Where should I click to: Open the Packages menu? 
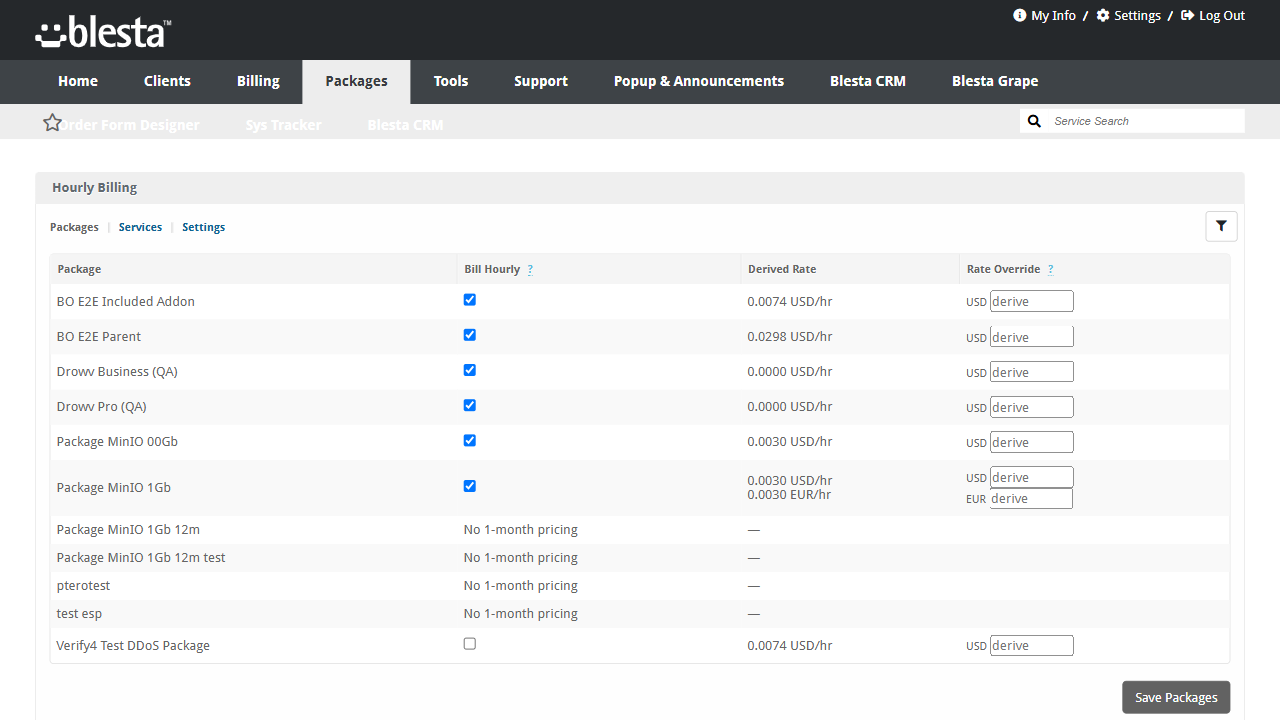pyautogui.click(x=356, y=81)
